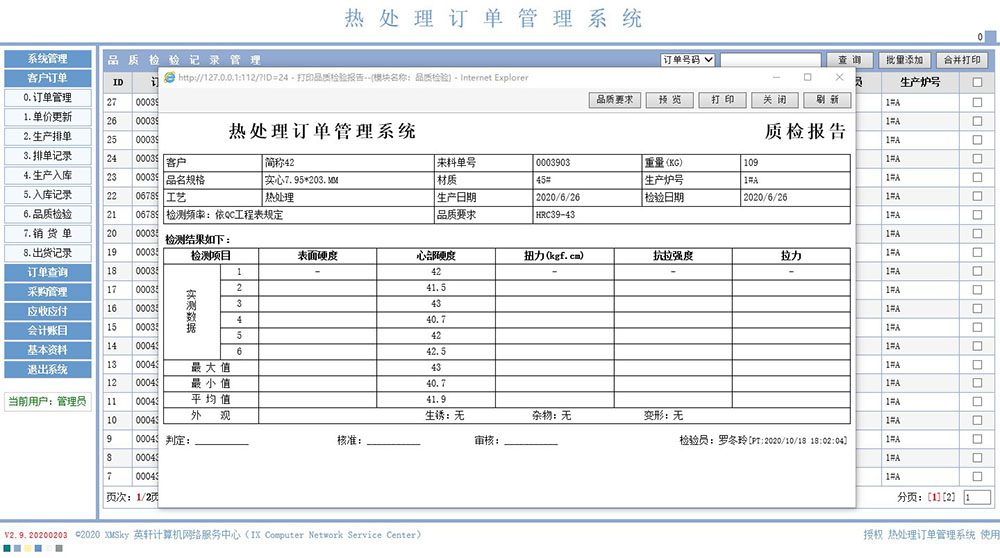Click the 生产炉号 column header
The width and height of the screenshot is (1000, 558).
coord(920,82)
